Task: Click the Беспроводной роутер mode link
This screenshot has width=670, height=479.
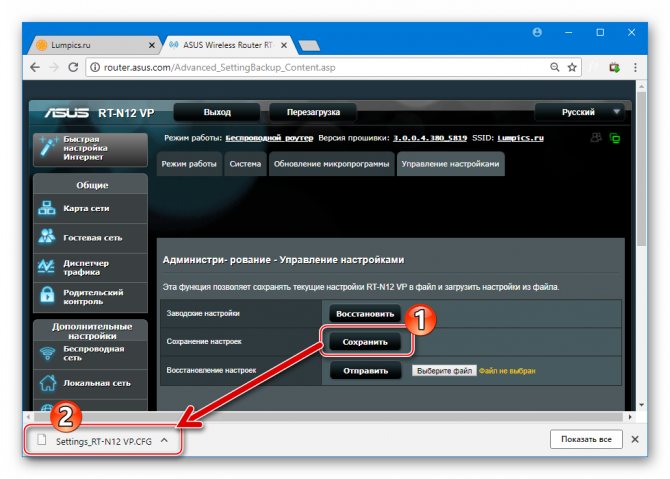Action: (269, 138)
